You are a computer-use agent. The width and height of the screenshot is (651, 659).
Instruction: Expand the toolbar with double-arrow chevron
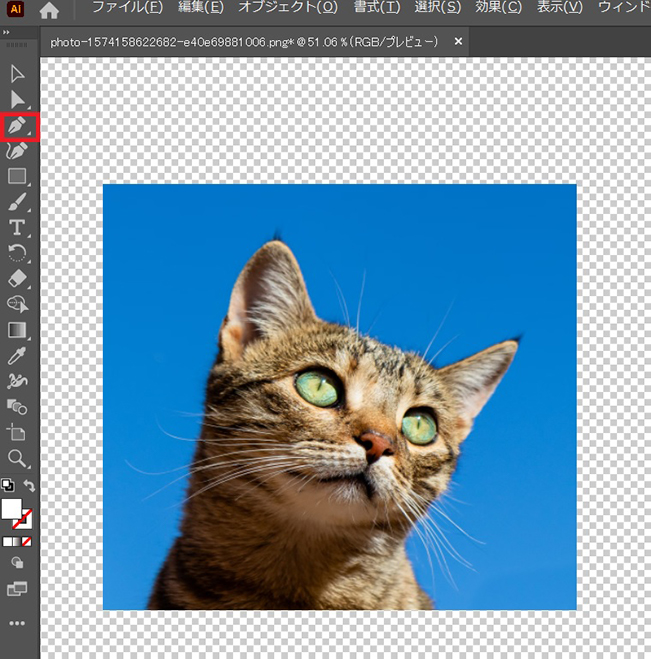click(8, 33)
